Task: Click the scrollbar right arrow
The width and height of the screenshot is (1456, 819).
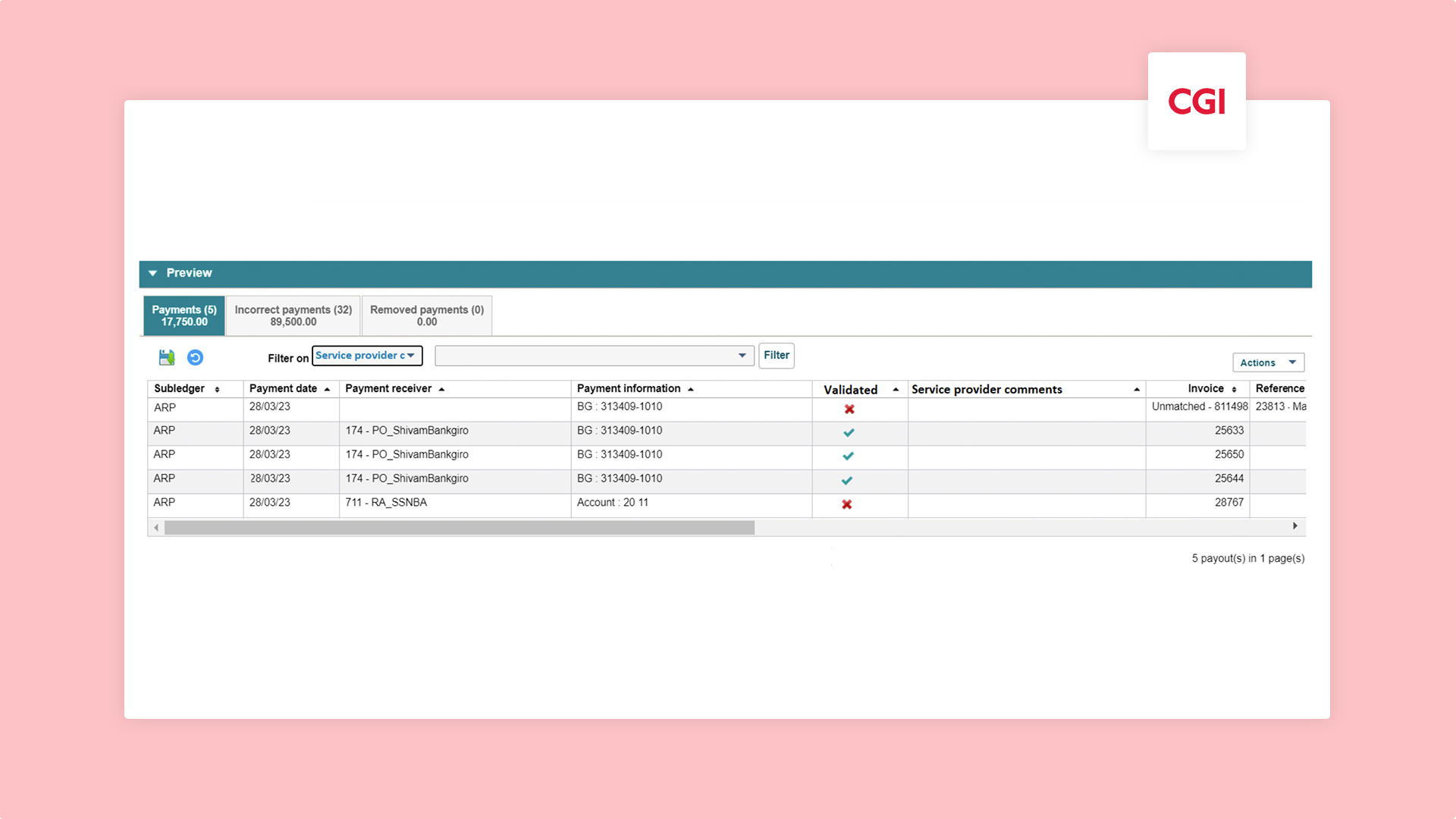Action: (x=1295, y=526)
